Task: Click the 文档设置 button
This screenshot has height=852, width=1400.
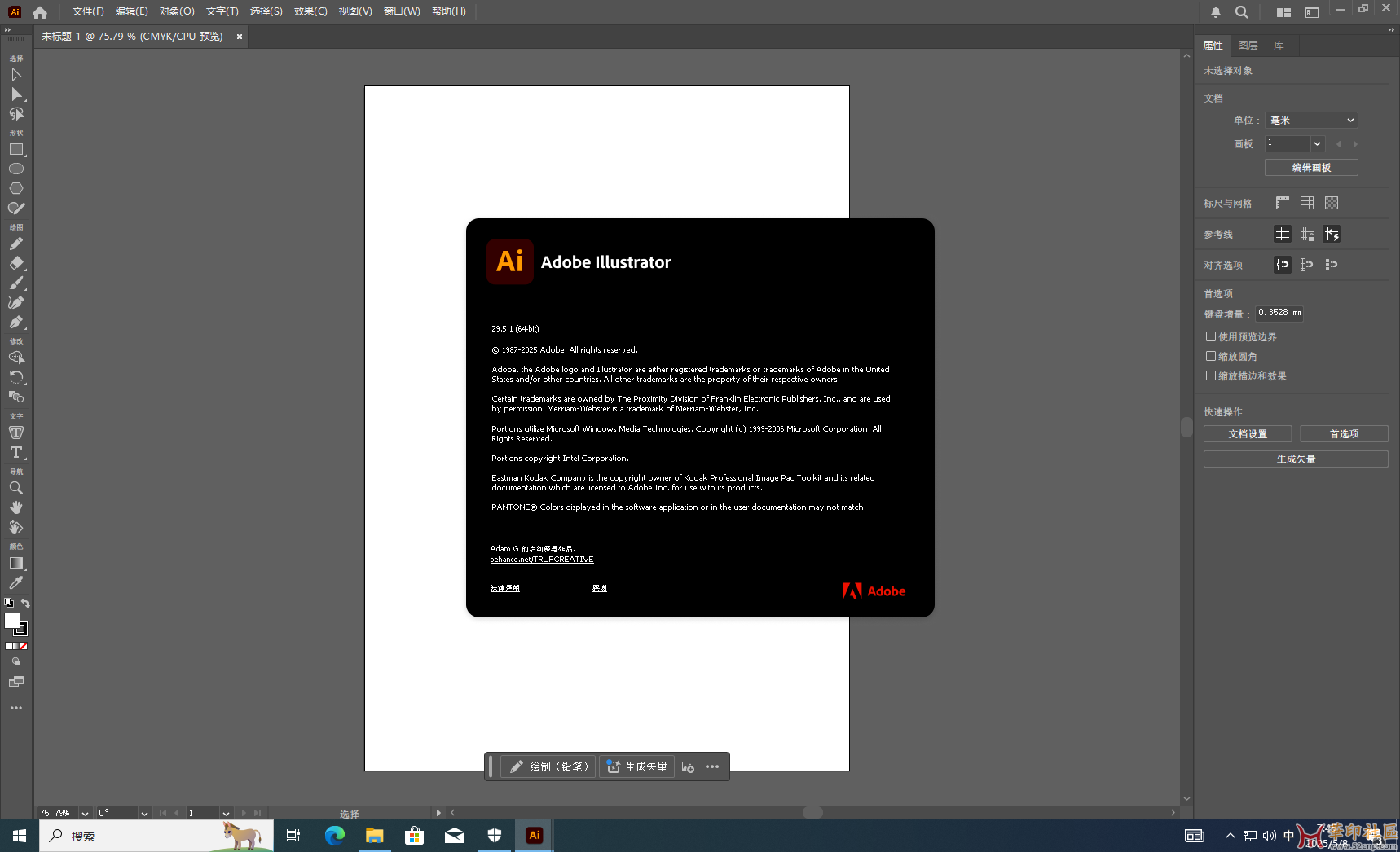Action: (x=1247, y=434)
